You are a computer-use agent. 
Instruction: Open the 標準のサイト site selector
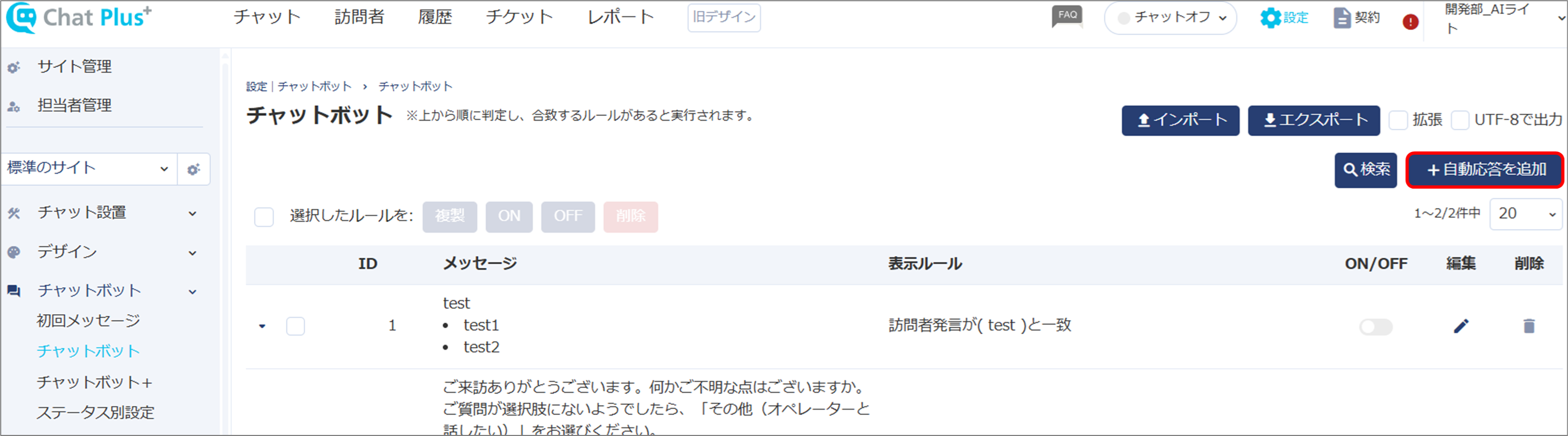89,169
